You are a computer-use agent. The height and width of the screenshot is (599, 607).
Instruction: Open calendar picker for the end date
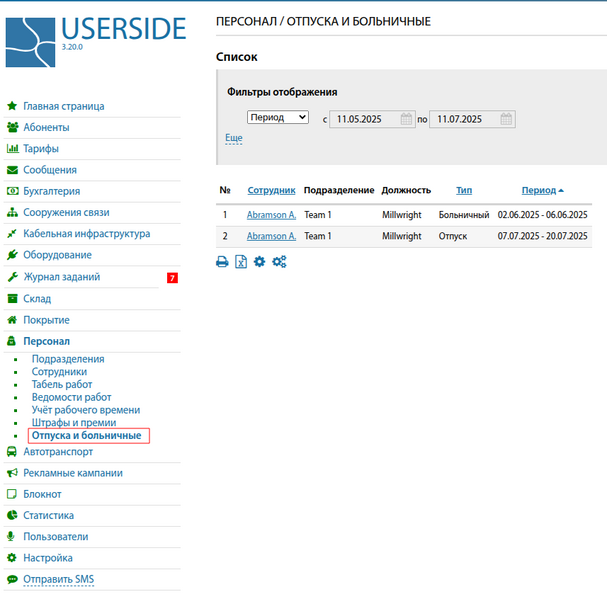tap(507, 119)
